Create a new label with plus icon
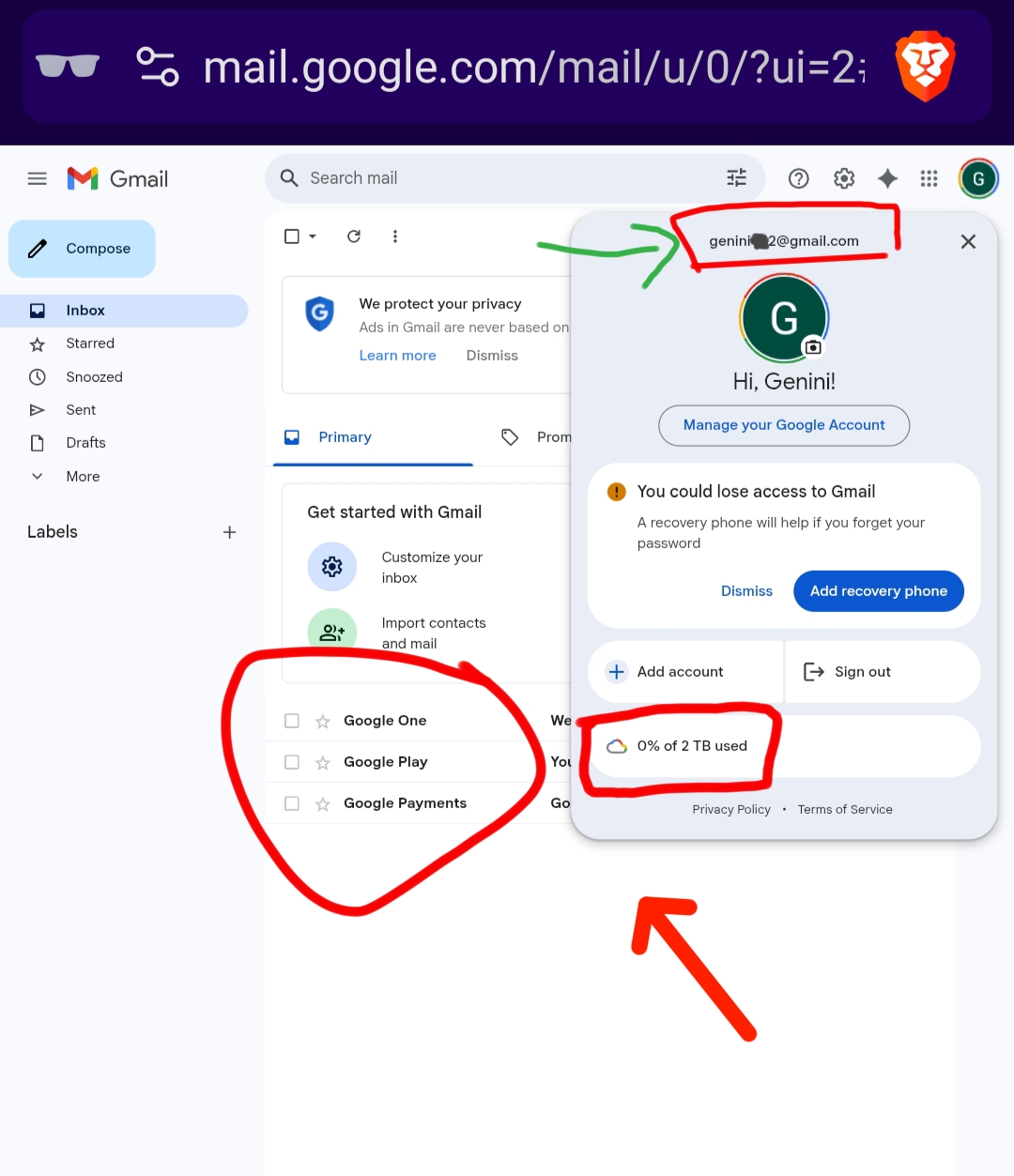 click(229, 532)
